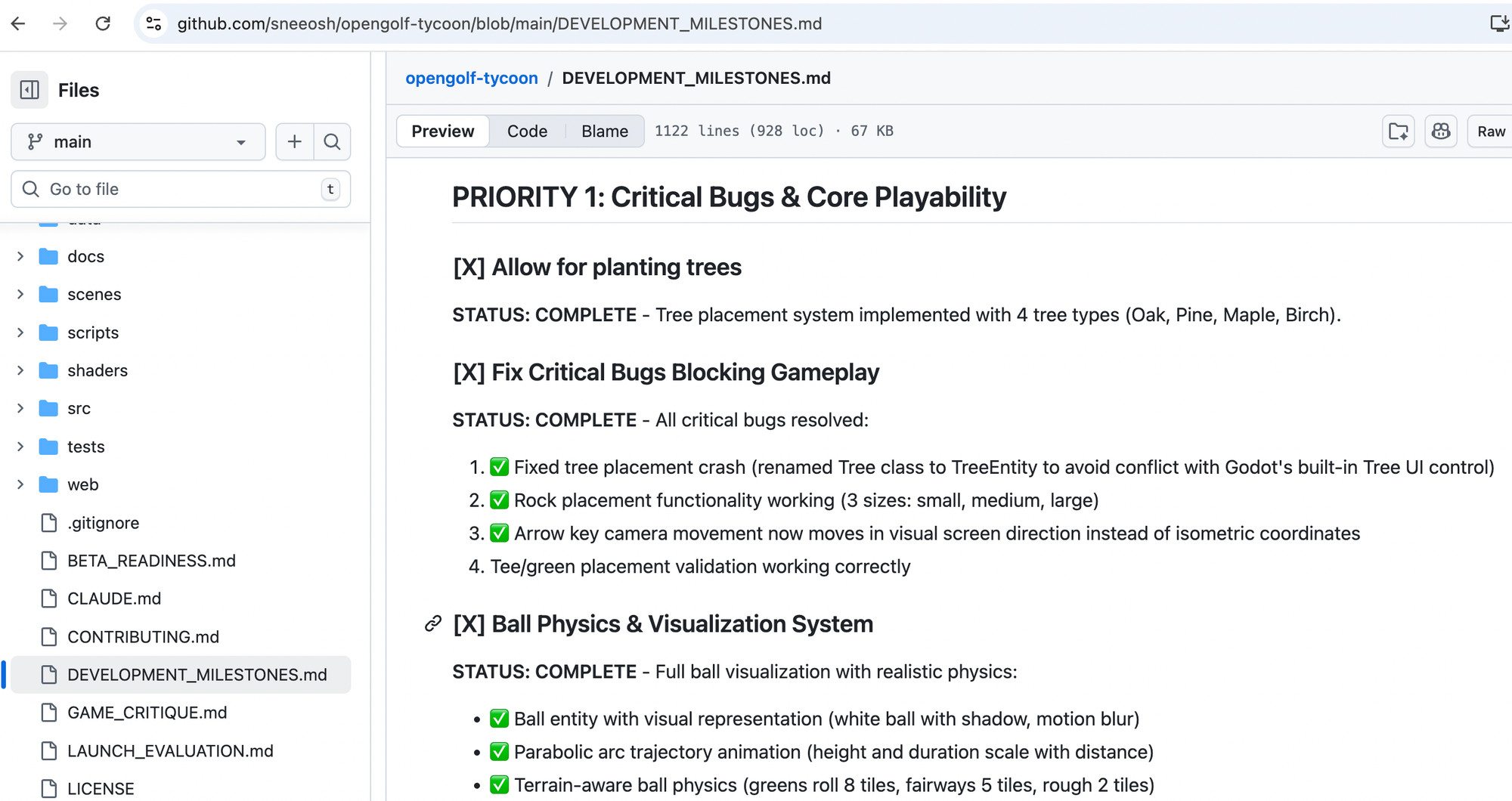
Task: Select the Preview tab
Action: click(442, 131)
